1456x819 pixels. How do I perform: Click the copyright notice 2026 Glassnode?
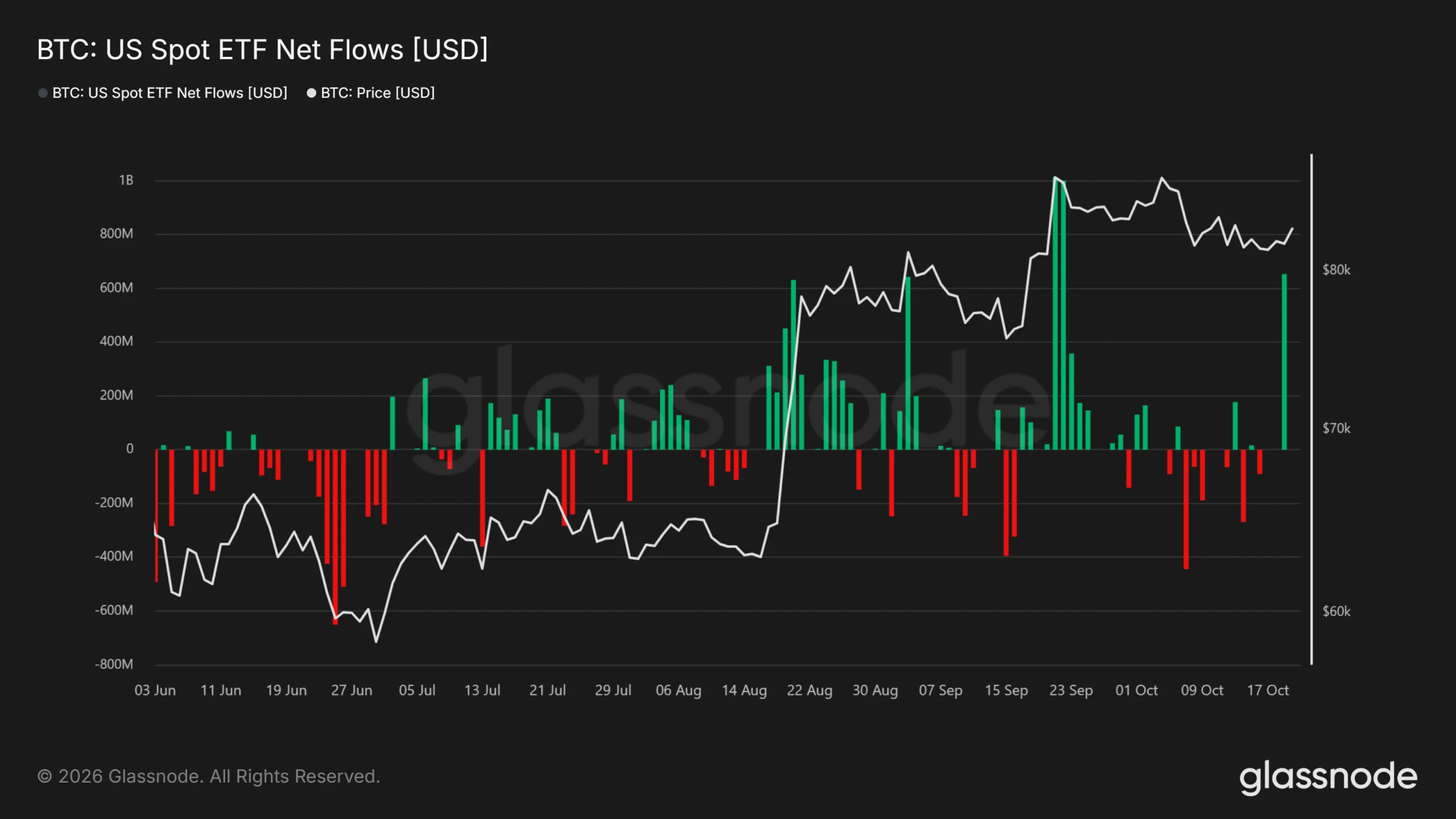[x=209, y=776]
